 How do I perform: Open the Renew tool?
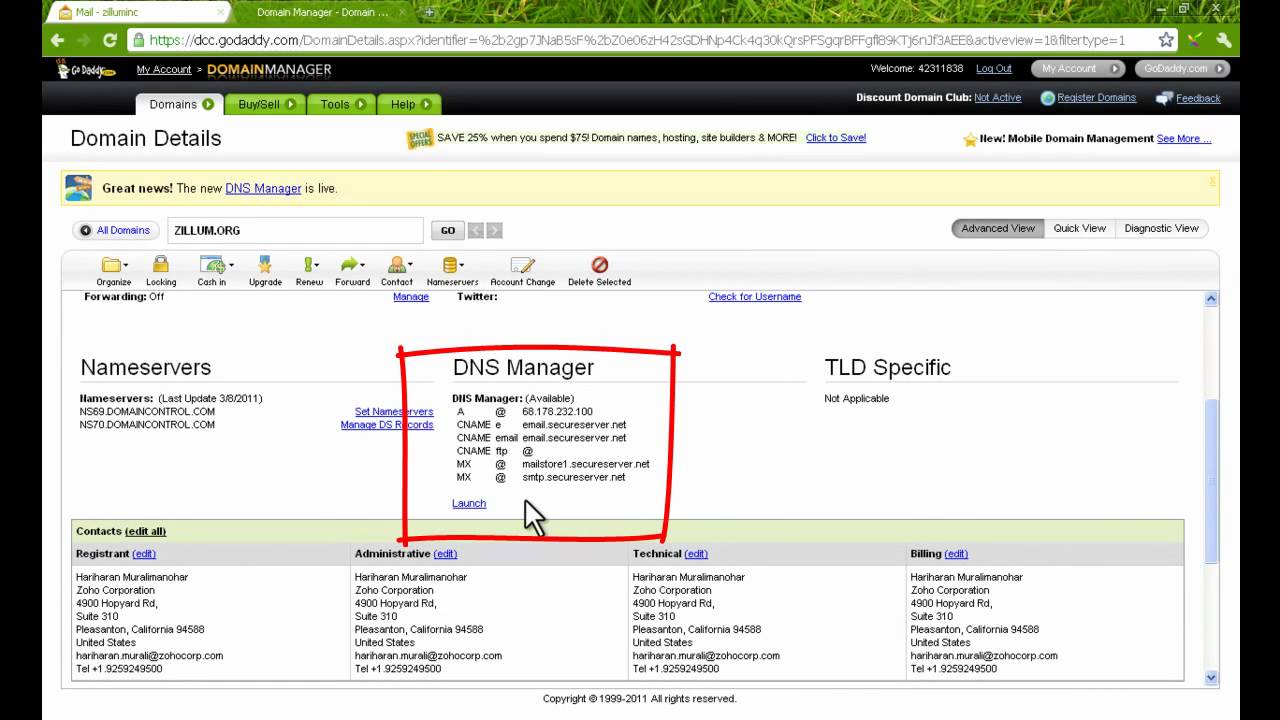click(x=309, y=271)
